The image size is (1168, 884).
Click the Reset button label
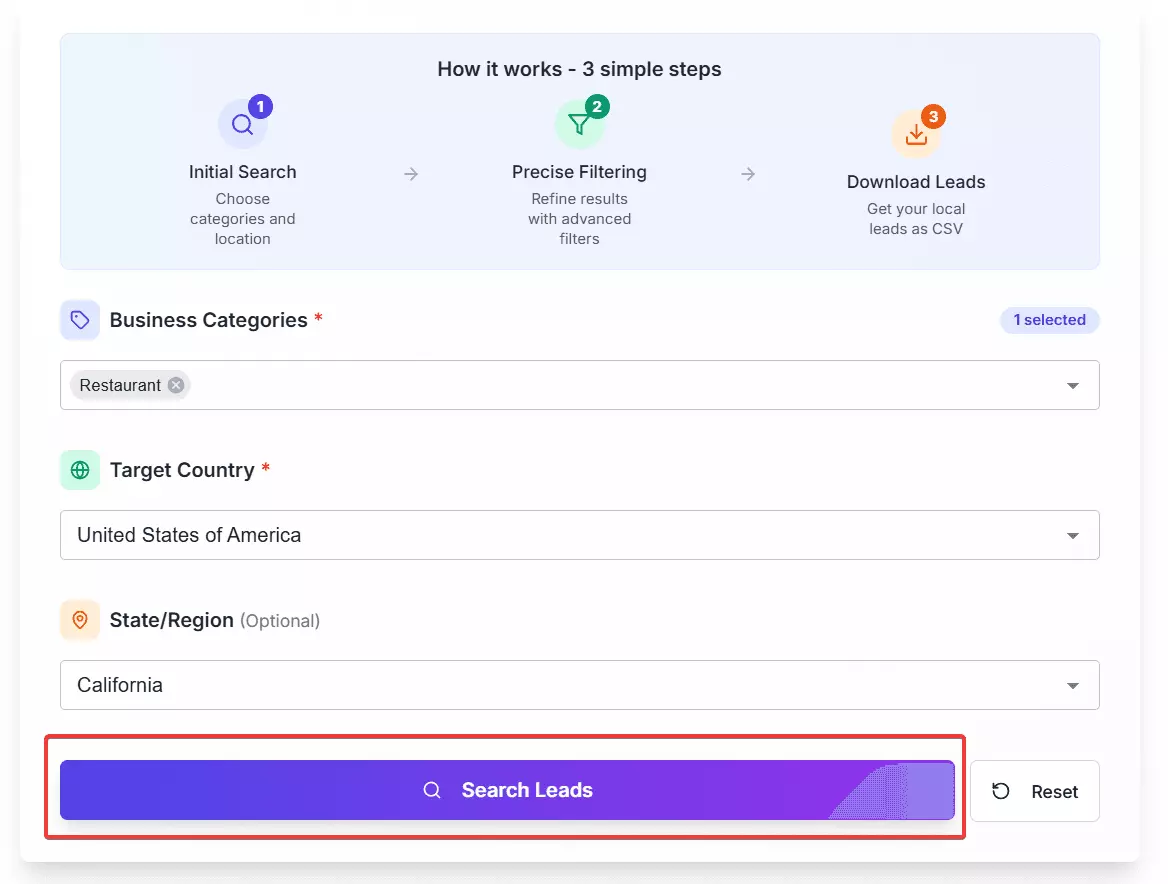pos(1055,792)
